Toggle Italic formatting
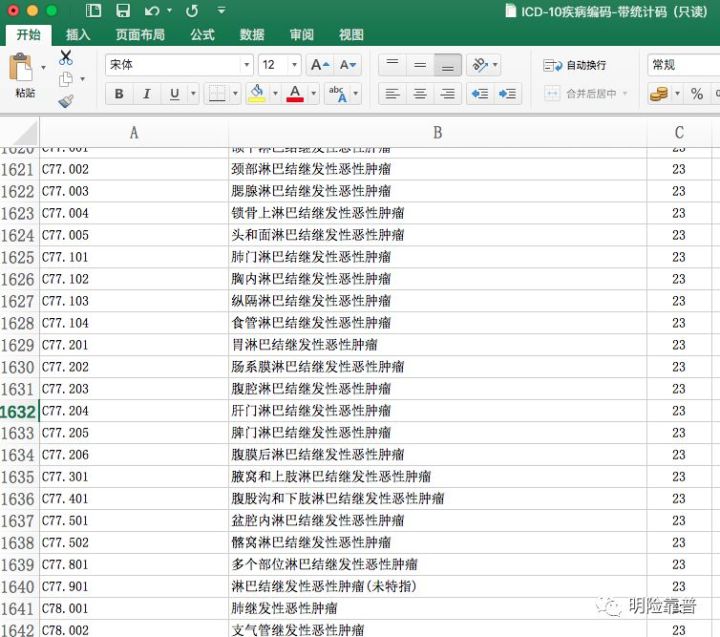Viewport: 720px width, 637px height. [x=146, y=94]
